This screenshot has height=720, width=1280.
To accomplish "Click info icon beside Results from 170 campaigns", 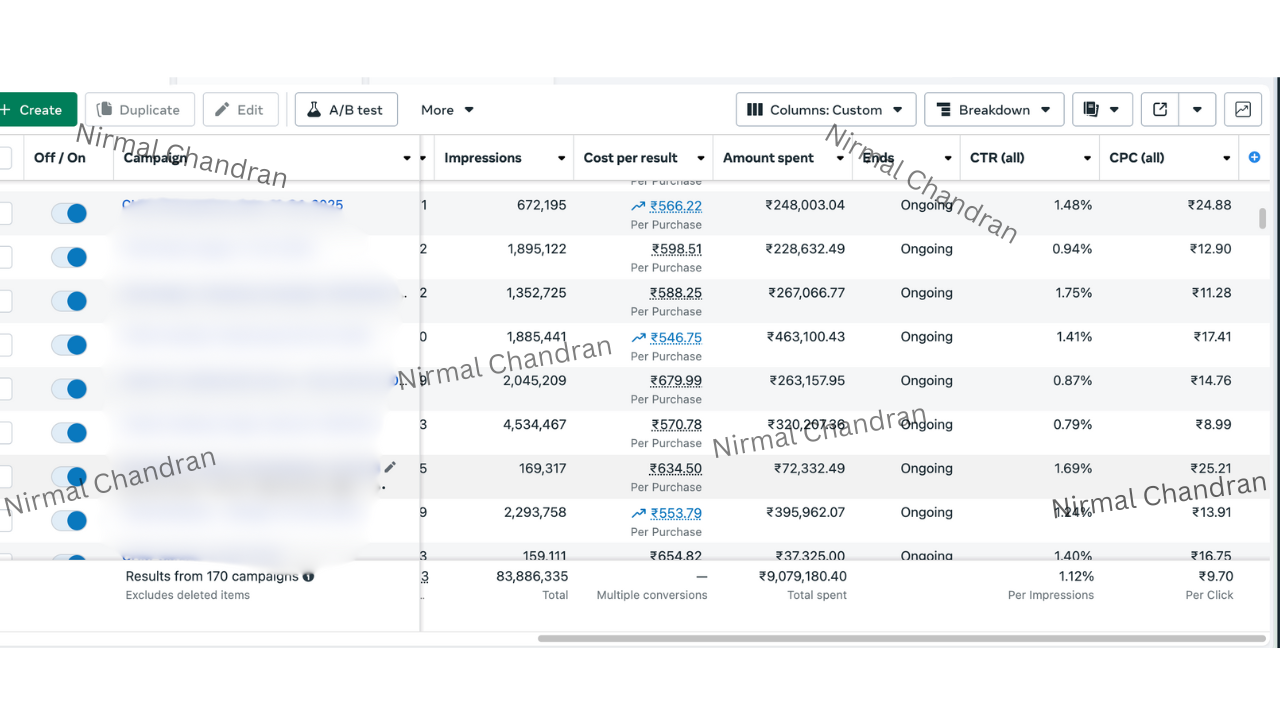I will click(x=309, y=576).
